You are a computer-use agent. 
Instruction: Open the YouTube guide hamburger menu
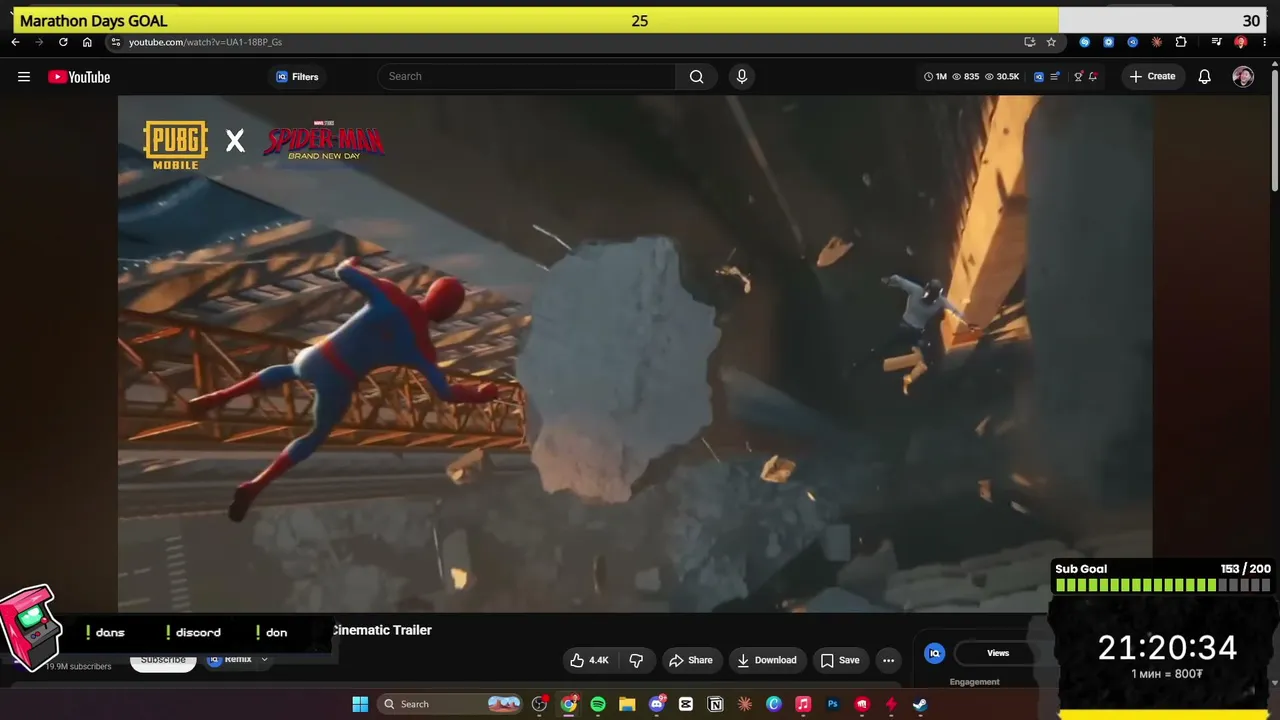coord(24,77)
